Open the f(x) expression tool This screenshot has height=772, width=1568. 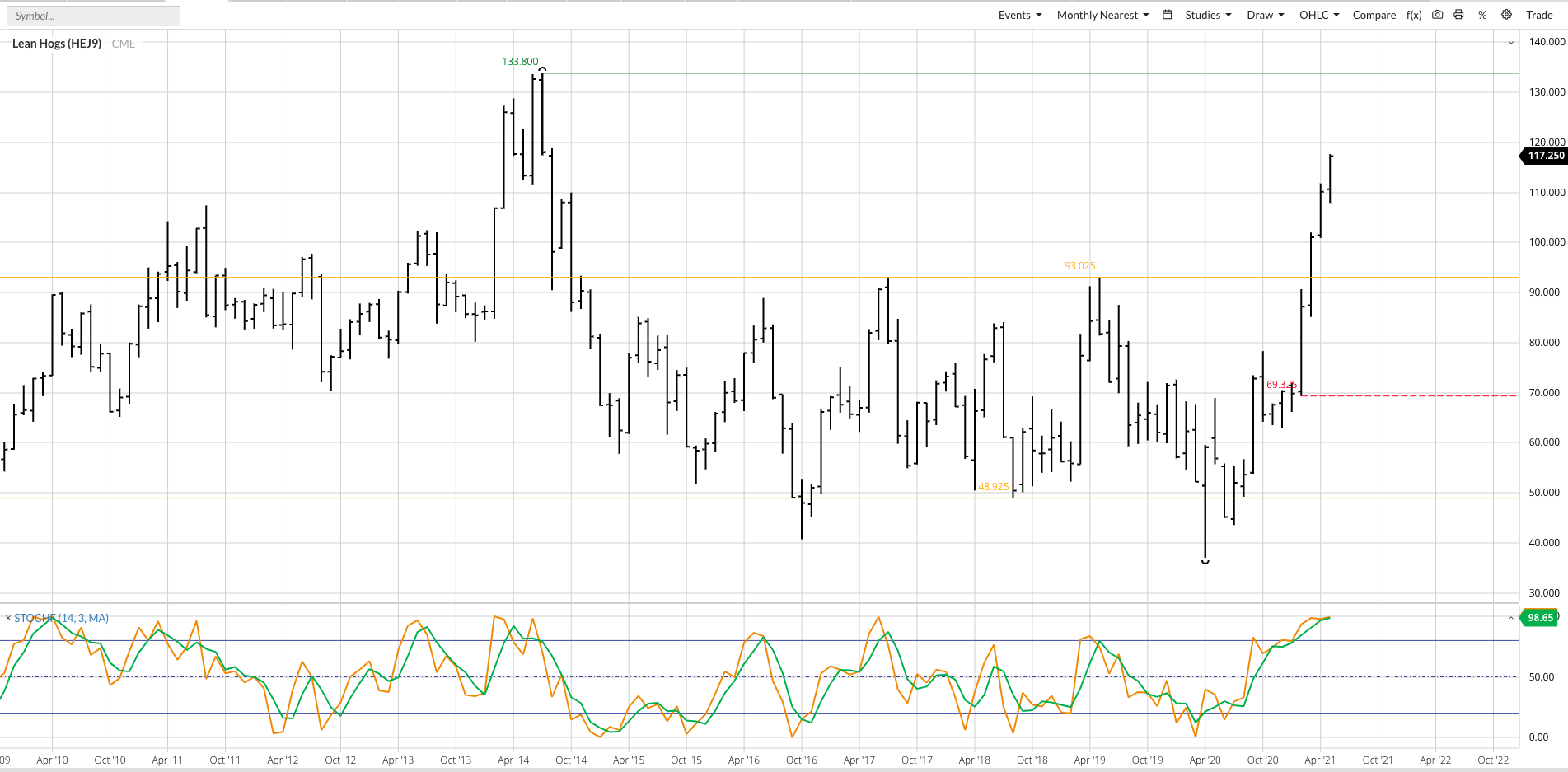click(1414, 15)
